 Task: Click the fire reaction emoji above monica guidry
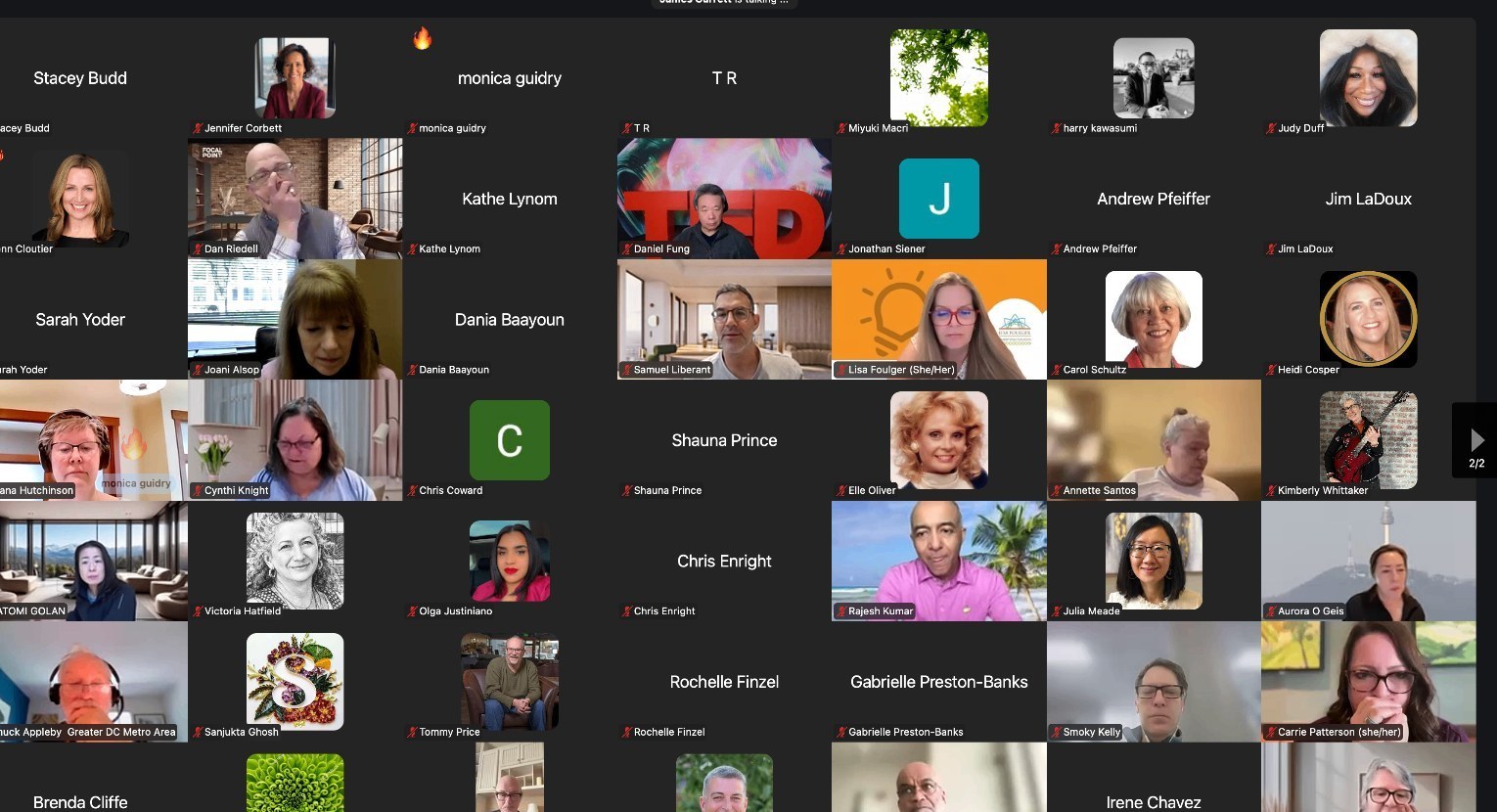pyautogui.click(x=422, y=38)
